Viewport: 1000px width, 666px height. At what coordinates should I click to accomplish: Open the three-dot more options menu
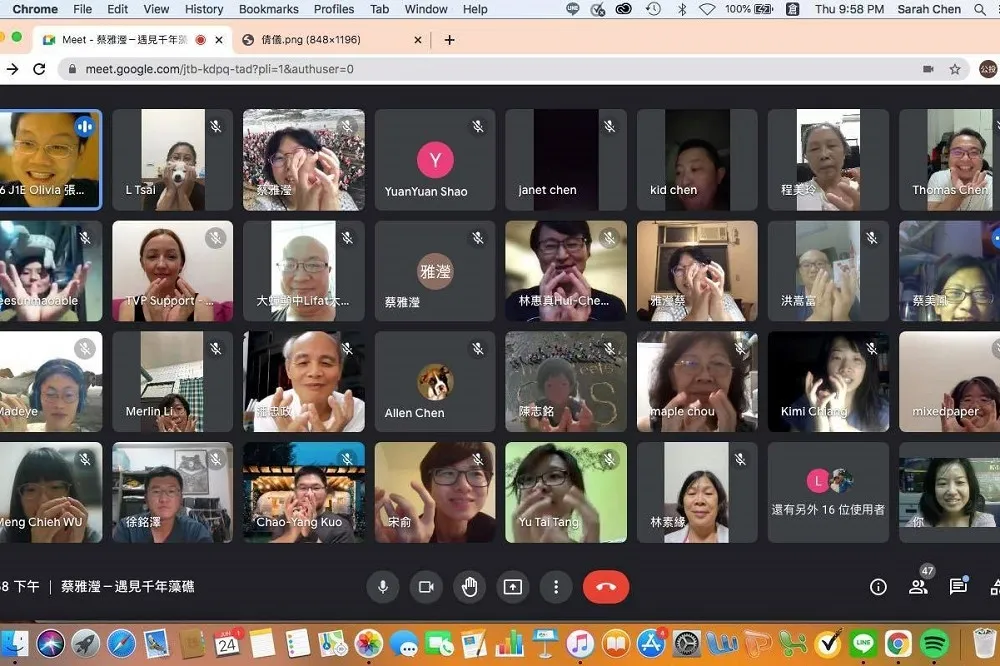click(x=556, y=587)
